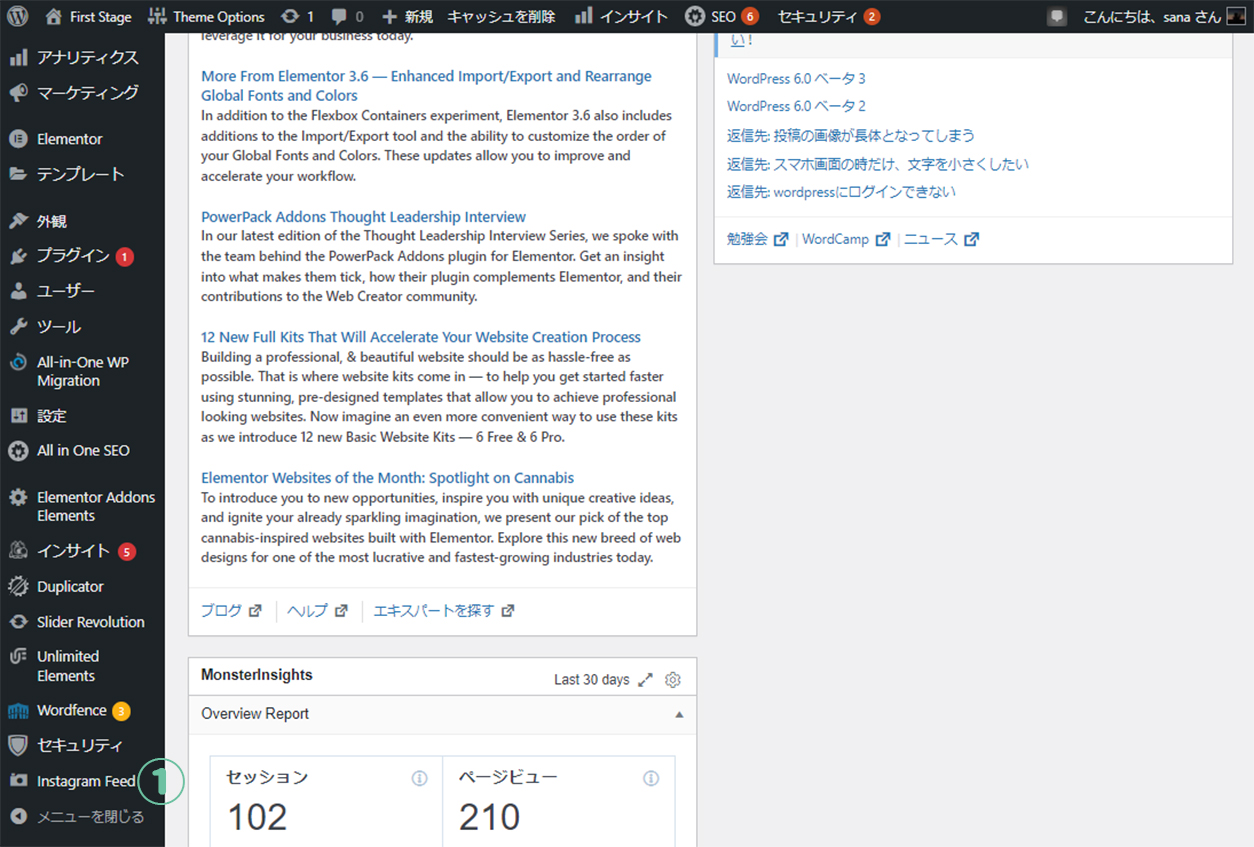Click the info icon beside セッション
Viewport: 1254px width, 847px height.
420,778
